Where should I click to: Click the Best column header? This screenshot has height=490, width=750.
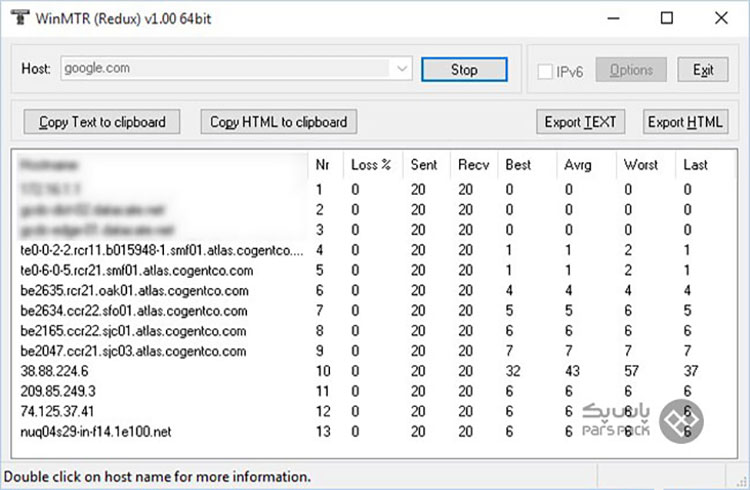pyautogui.click(x=528, y=165)
